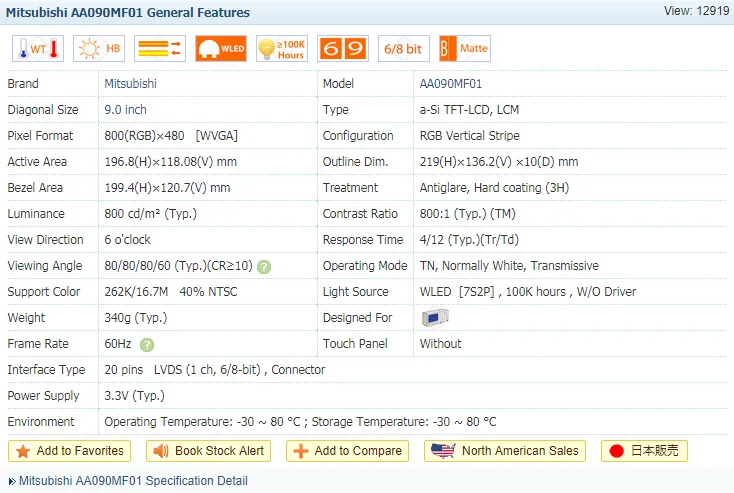The width and height of the screenshot is (734, 493).
Task: Click the 6/9 view direction icon
Action: coord(343,48)
